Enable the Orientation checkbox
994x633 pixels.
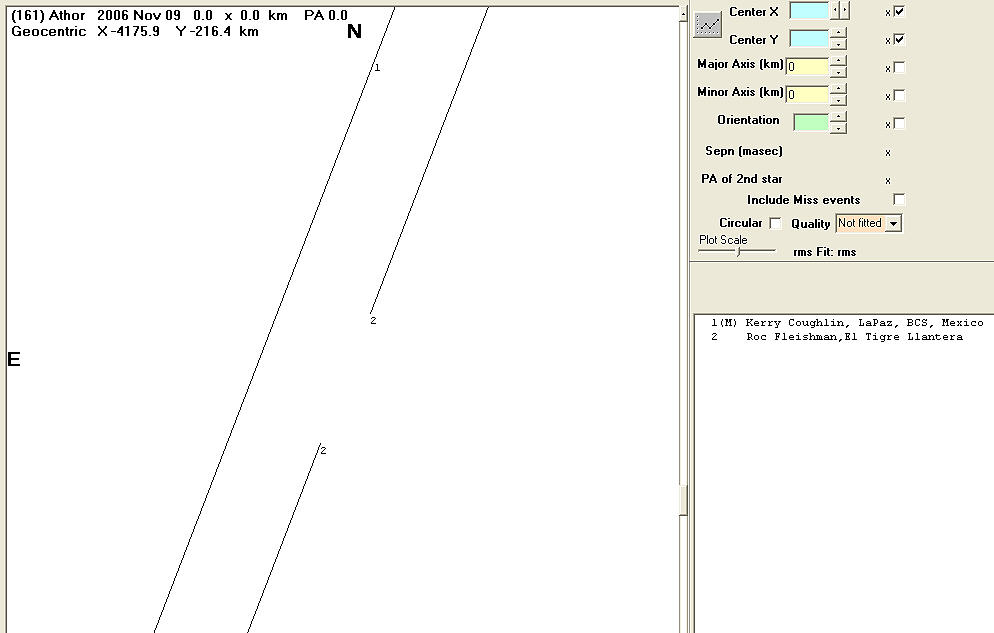(x=899, y=123)
